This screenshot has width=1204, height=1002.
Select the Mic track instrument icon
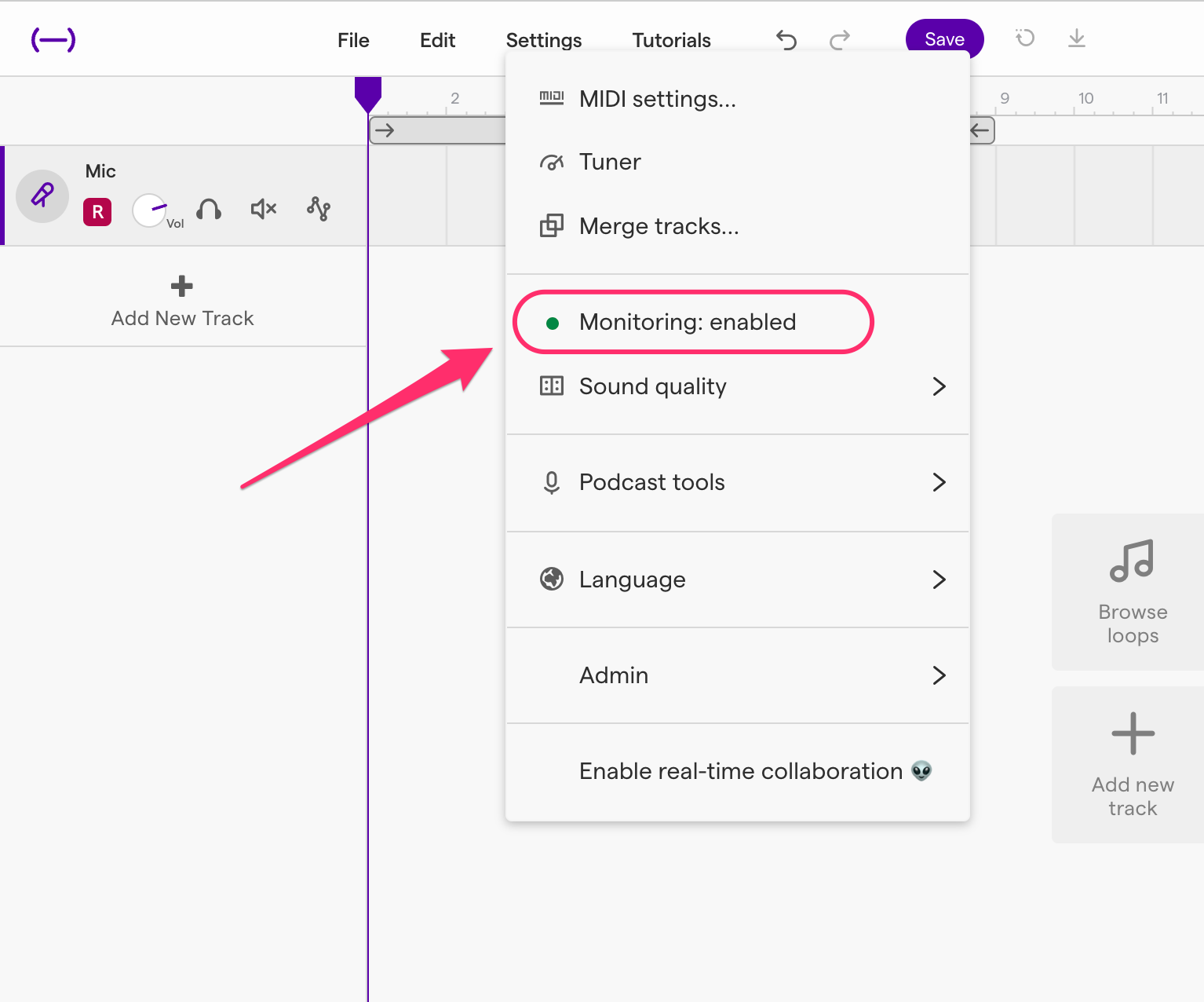tap(42, 196)
